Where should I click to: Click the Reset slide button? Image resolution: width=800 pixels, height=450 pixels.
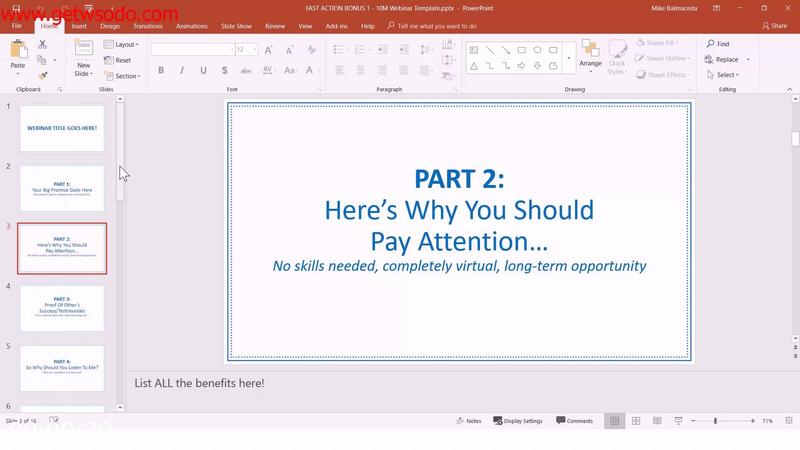click(x=117, y=60)
